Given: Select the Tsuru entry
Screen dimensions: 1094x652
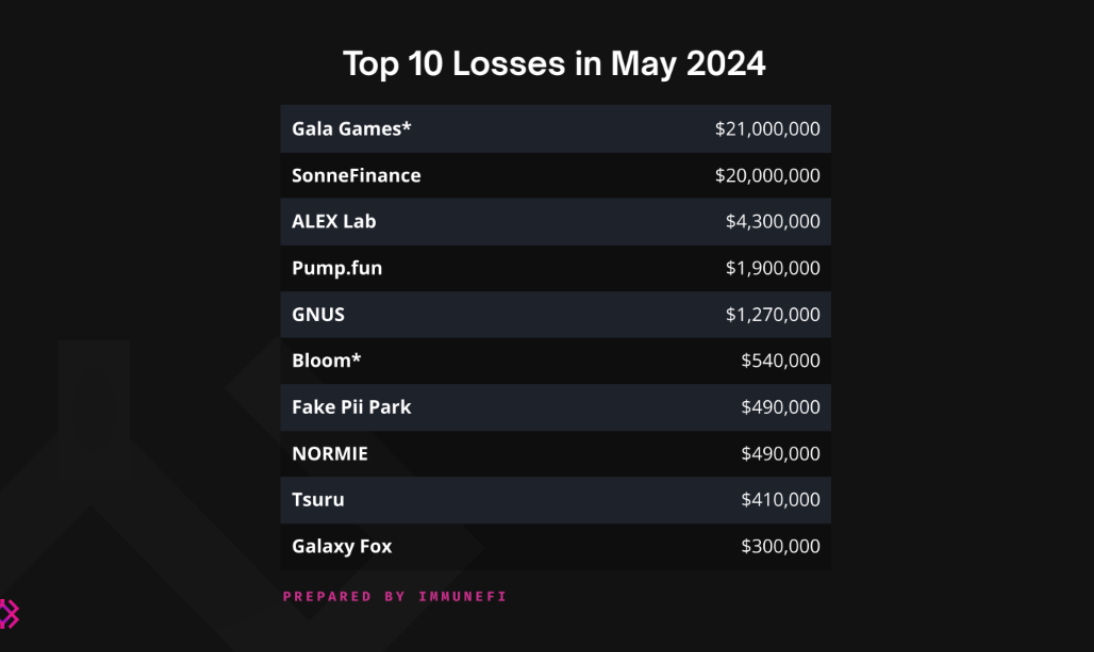Looking at the screenshot, I should tap(318, 500).
